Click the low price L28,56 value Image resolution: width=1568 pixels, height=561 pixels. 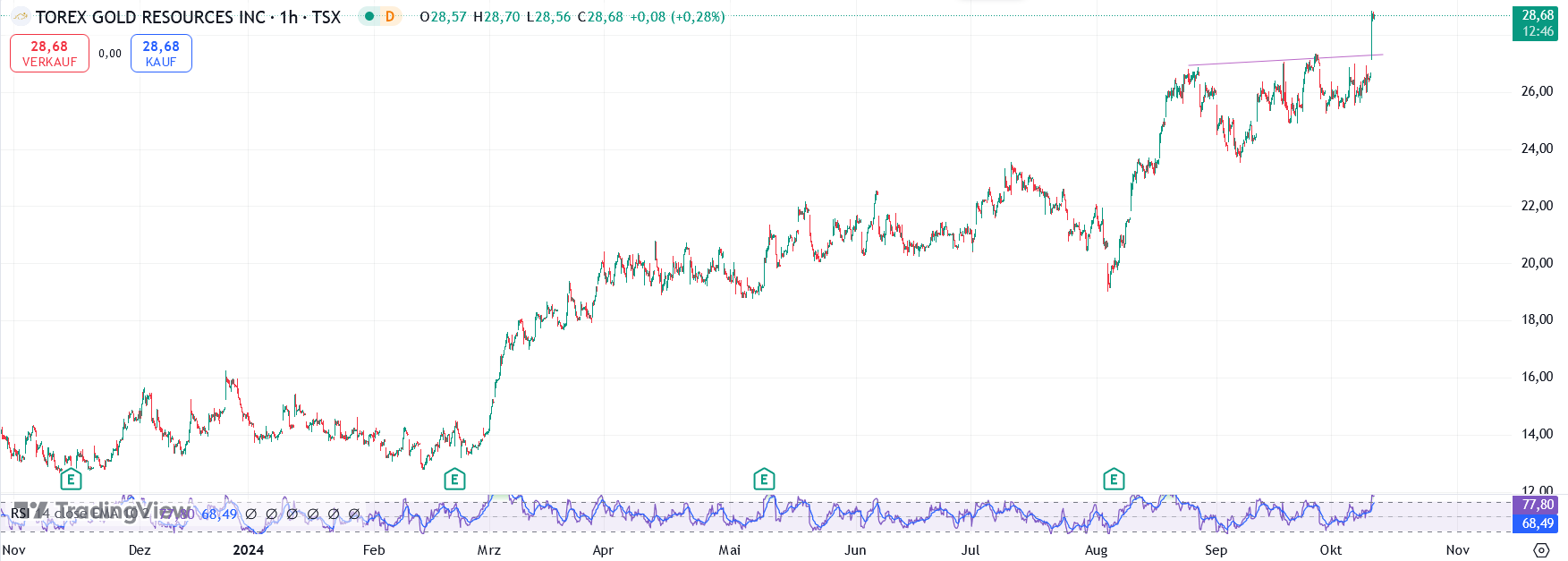tap(548, 17)
